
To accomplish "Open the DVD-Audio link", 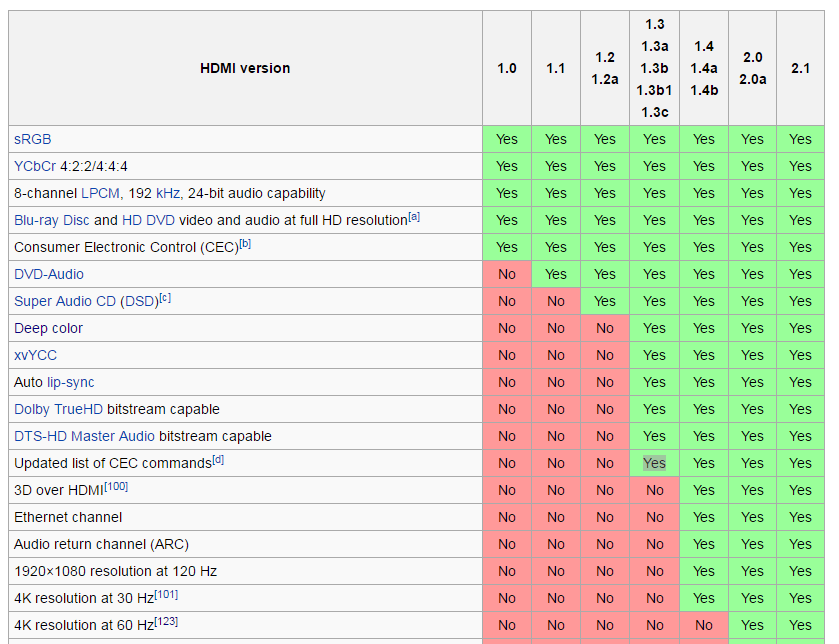I will [49, 274].
